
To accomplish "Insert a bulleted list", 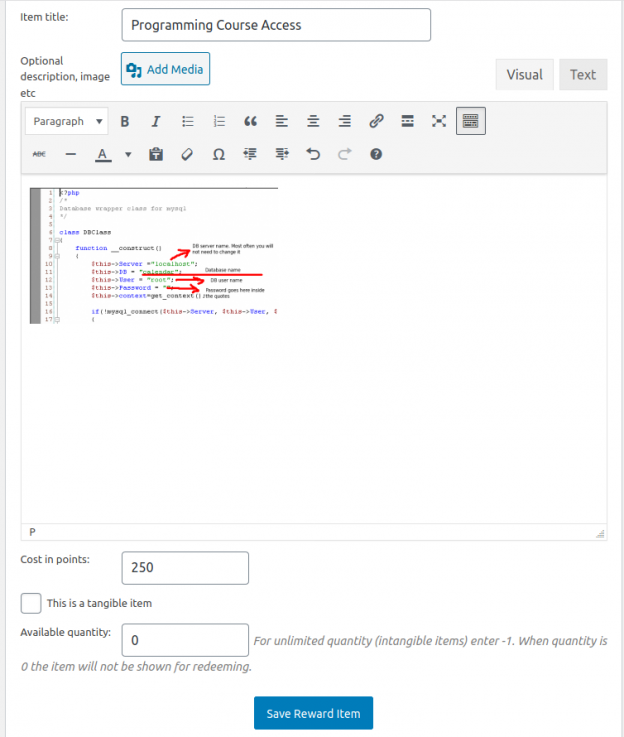I will click(187, 121).
